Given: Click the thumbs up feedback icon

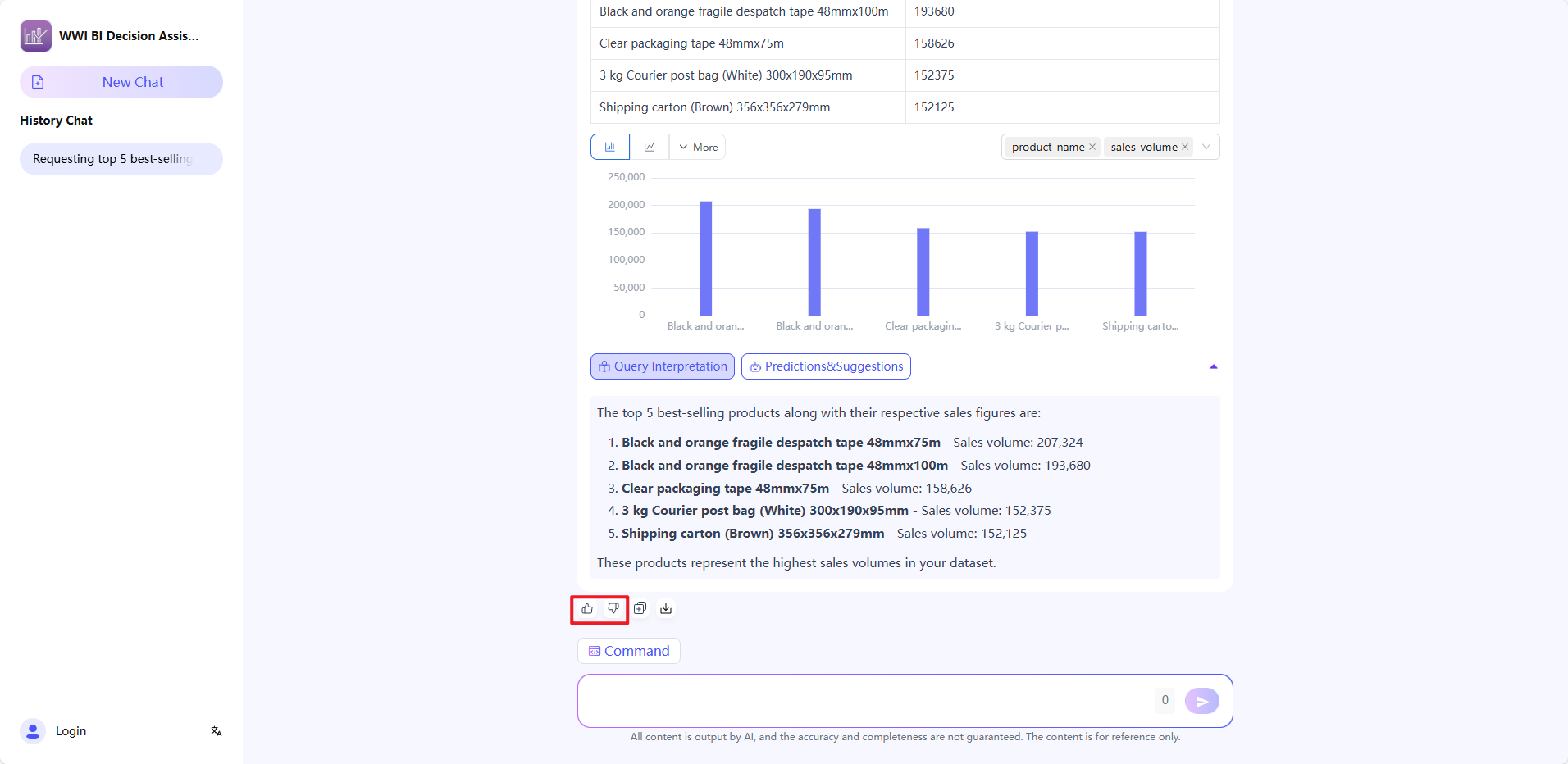Looking at the screenshot, I should coord(587,608).
